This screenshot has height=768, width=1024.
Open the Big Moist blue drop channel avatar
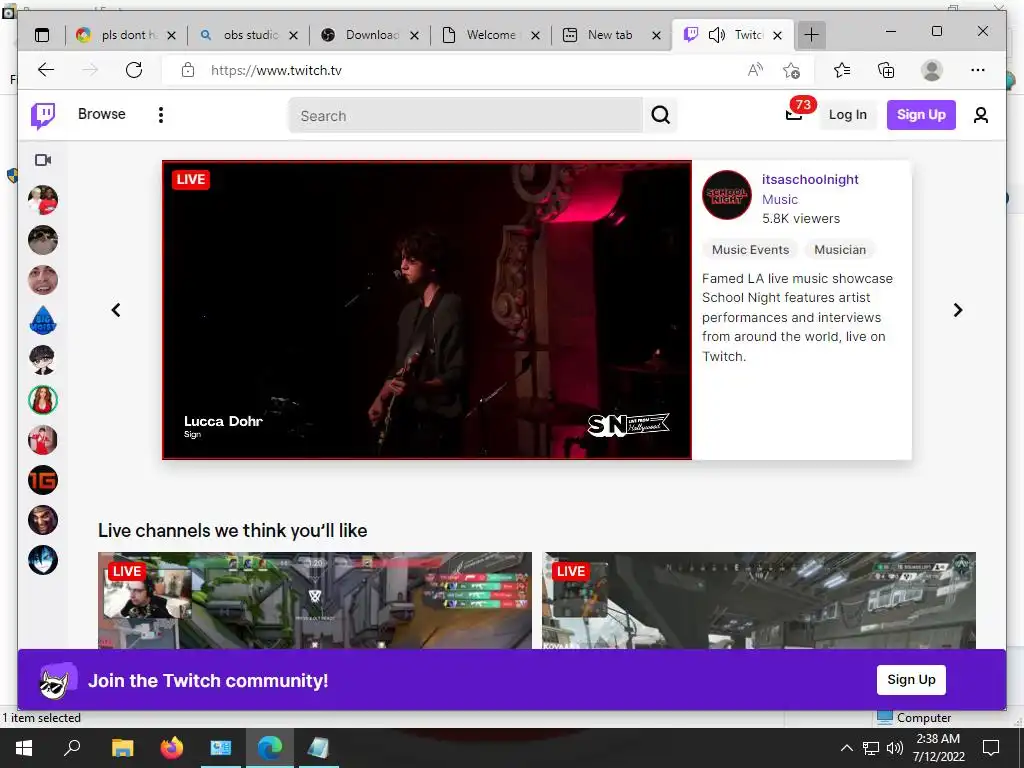[43, 320]
